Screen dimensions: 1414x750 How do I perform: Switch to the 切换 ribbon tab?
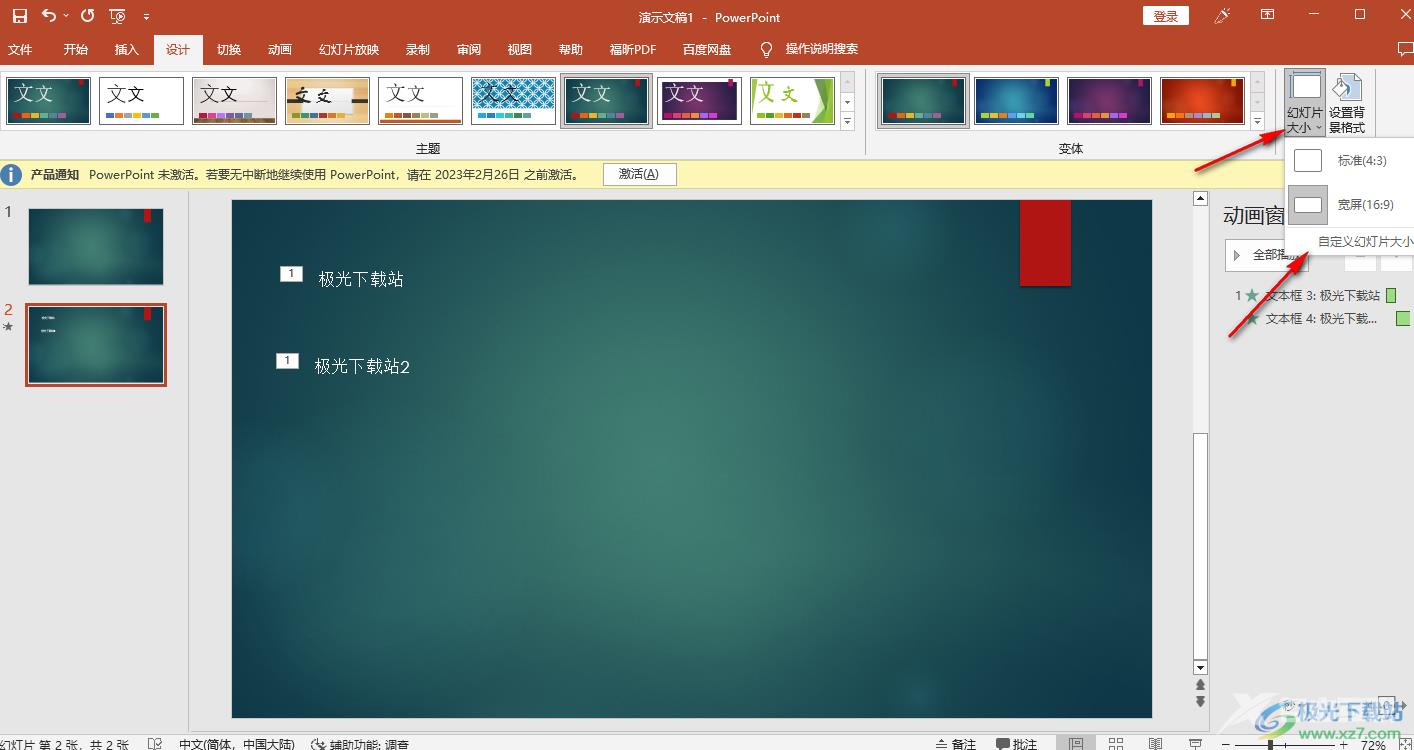229,49
